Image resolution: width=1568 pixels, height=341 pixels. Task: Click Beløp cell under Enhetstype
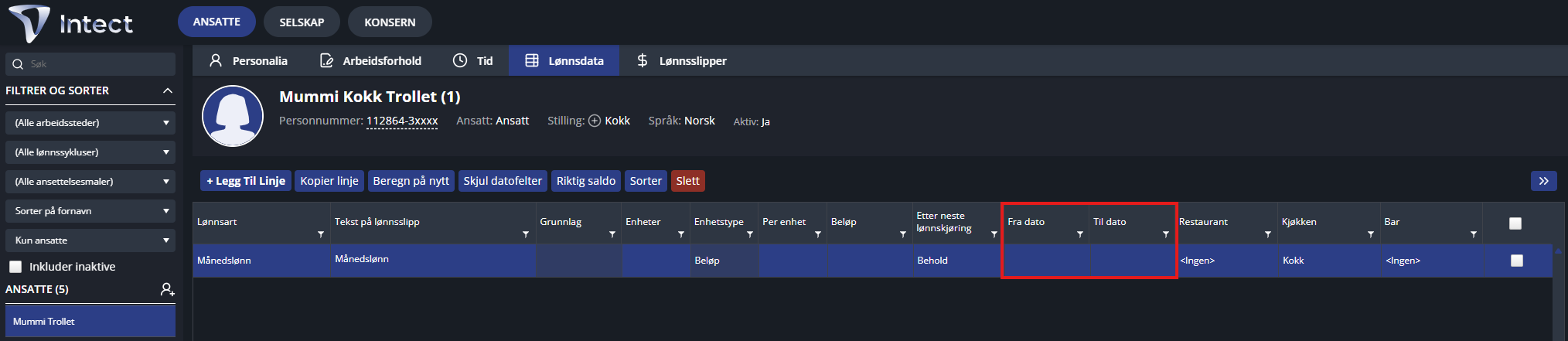724,261
